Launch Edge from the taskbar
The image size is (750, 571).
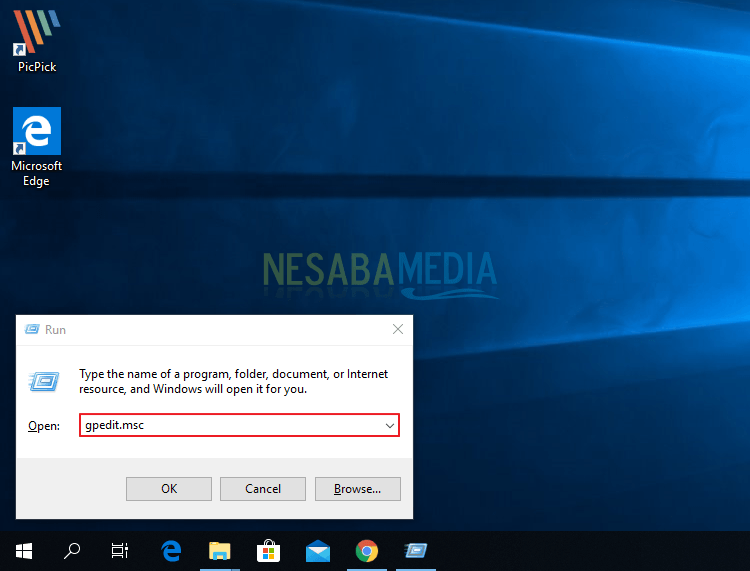point(171,551)
